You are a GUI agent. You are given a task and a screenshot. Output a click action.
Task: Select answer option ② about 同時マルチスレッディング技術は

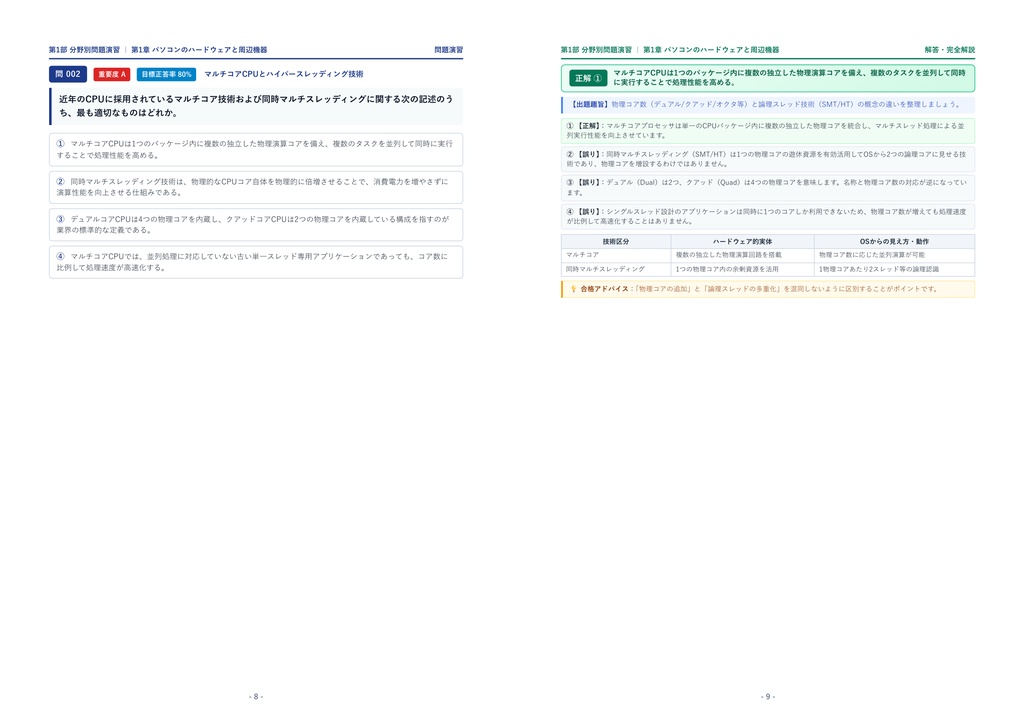(256, 187)
